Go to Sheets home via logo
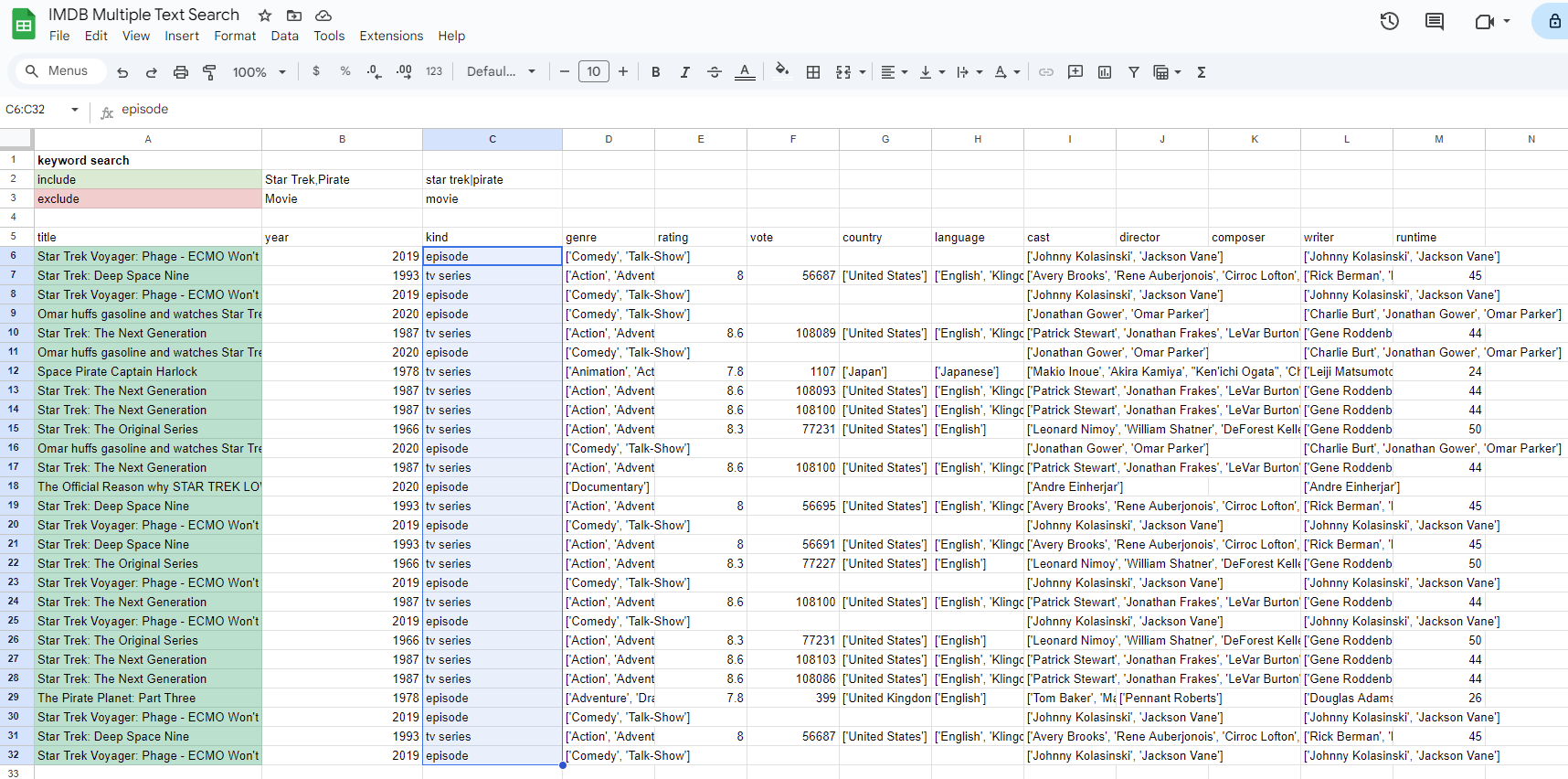1568x779 pixels. [24, 24]
